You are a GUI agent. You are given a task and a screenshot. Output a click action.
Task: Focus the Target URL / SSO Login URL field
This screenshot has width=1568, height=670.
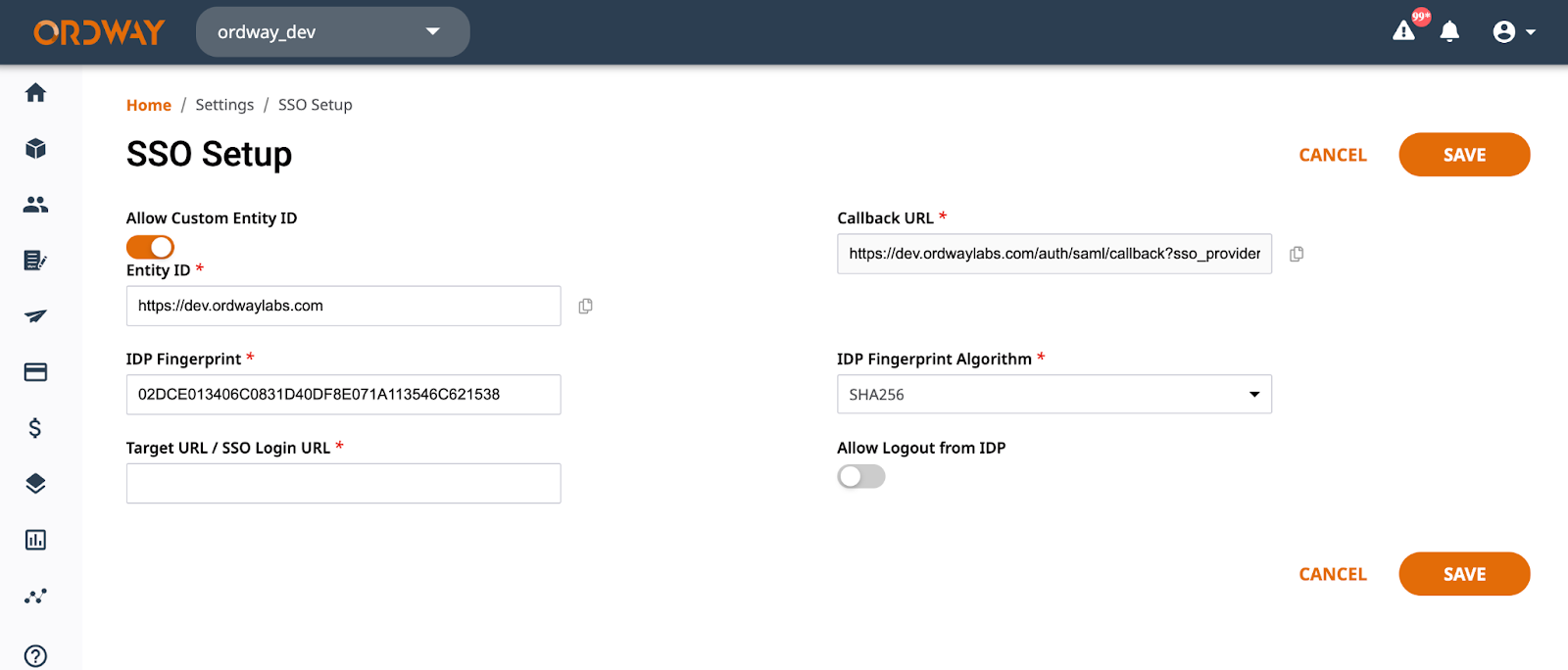point(344,483)
